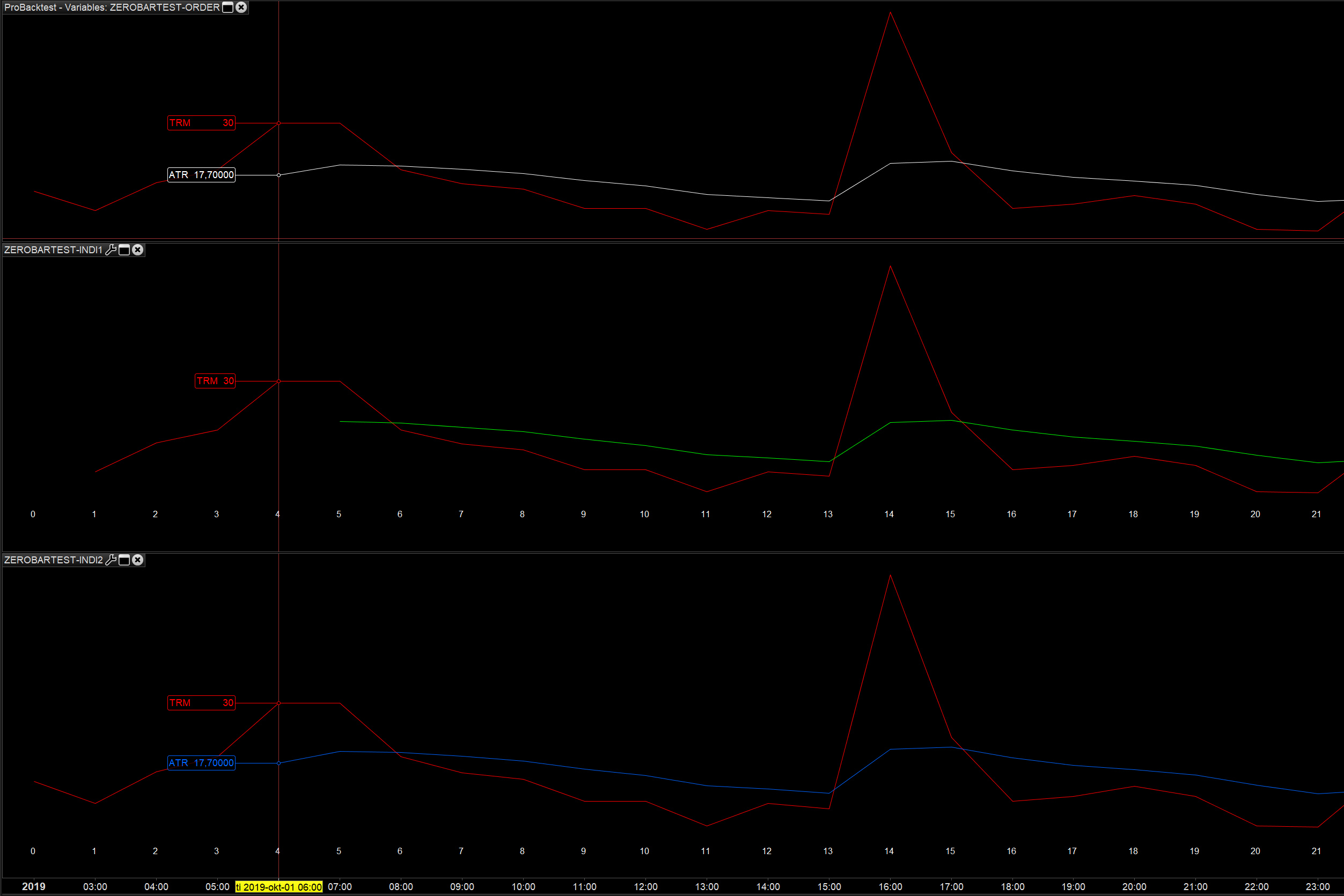1344x896 pixels.
Task: Maximize the ZEROBARTEST-INDI2 panel
Action: (124, 560)
